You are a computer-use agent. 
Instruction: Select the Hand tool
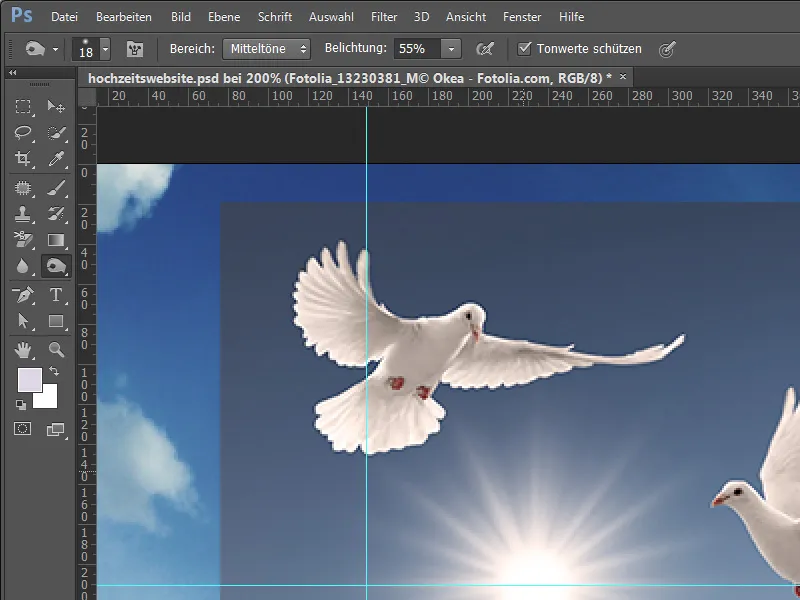click(23, 349)
